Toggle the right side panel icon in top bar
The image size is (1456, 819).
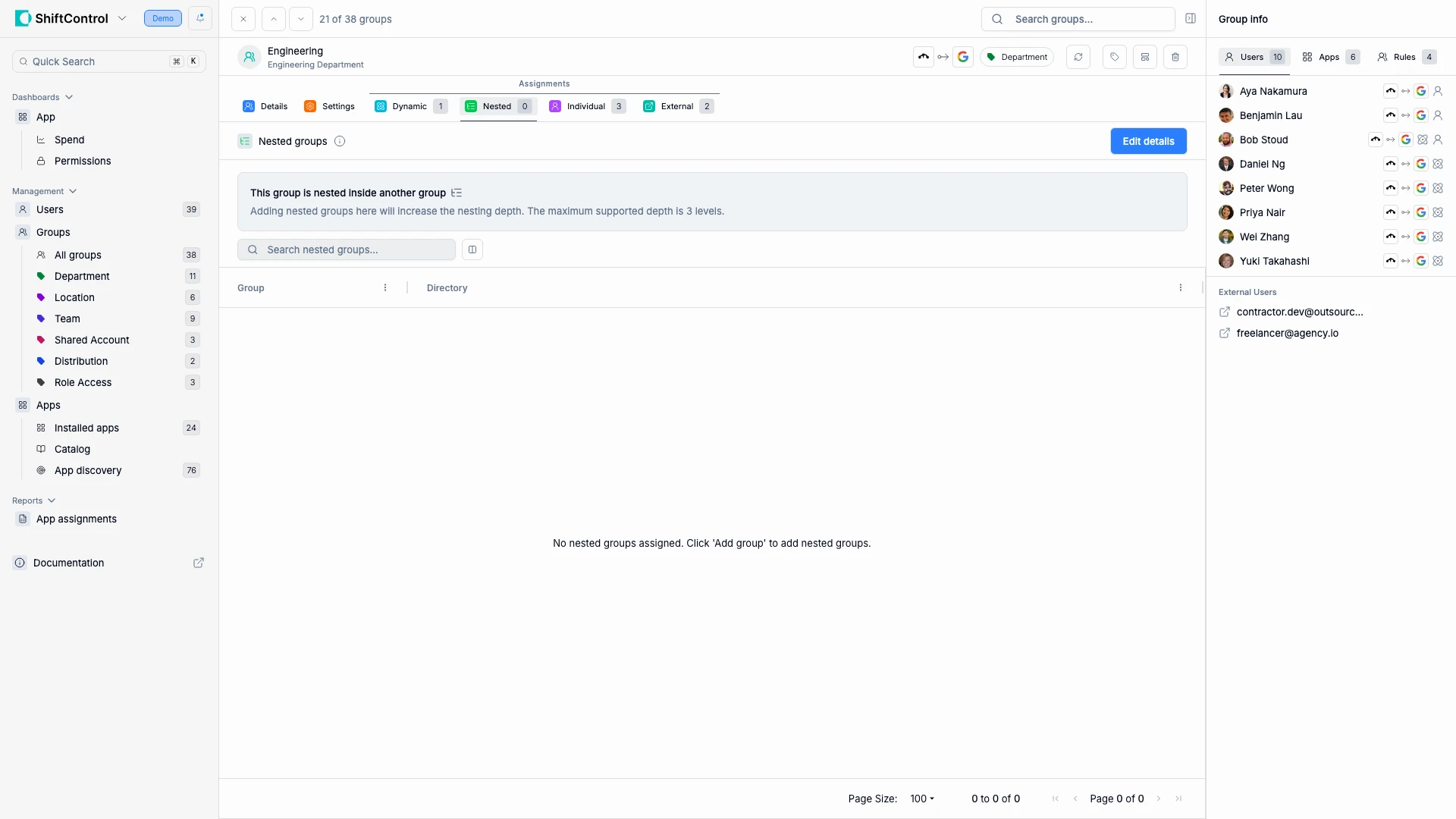[x=1191, y=18]
